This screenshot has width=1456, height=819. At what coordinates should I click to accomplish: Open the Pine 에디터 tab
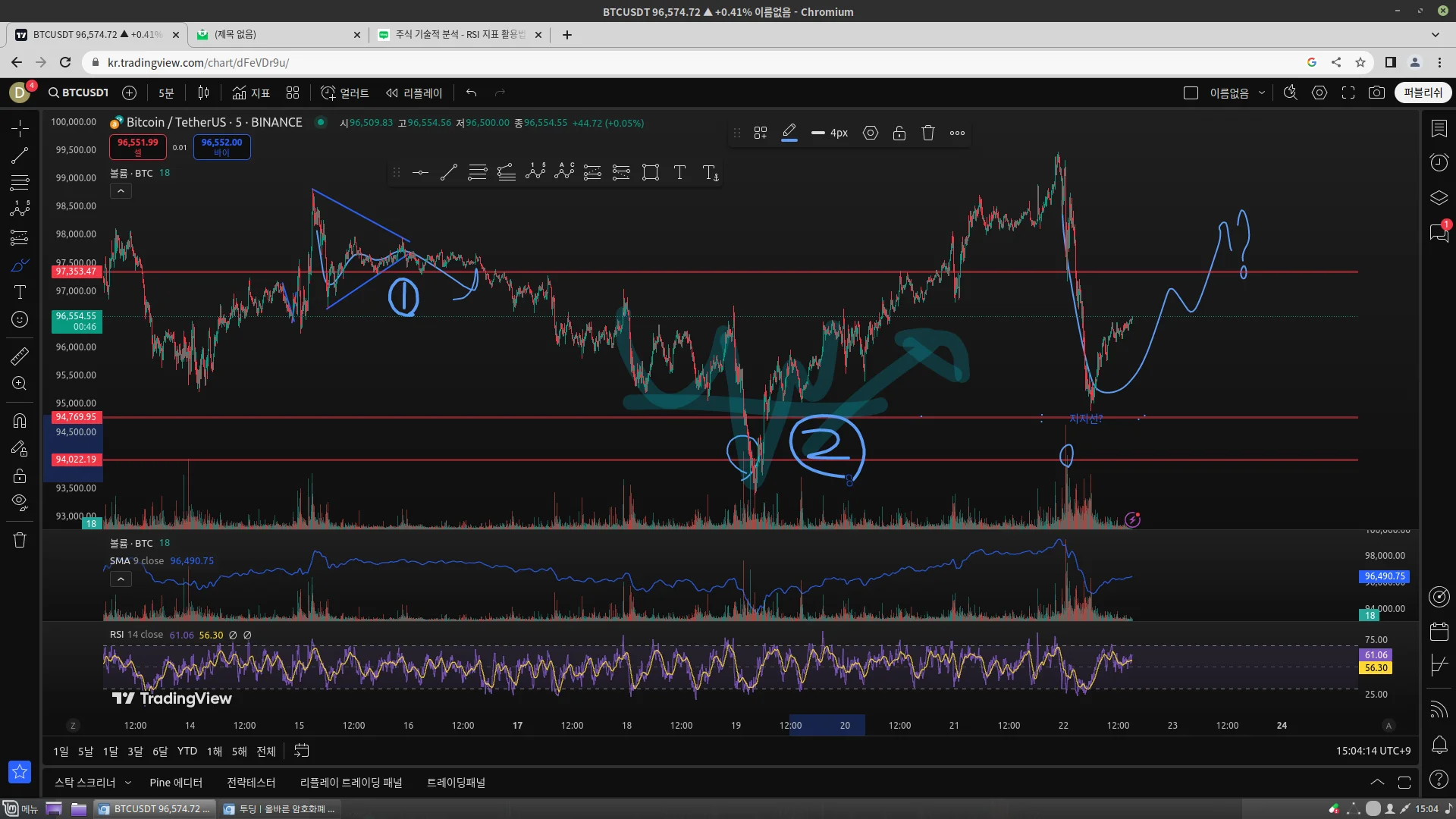pos(176,783)
